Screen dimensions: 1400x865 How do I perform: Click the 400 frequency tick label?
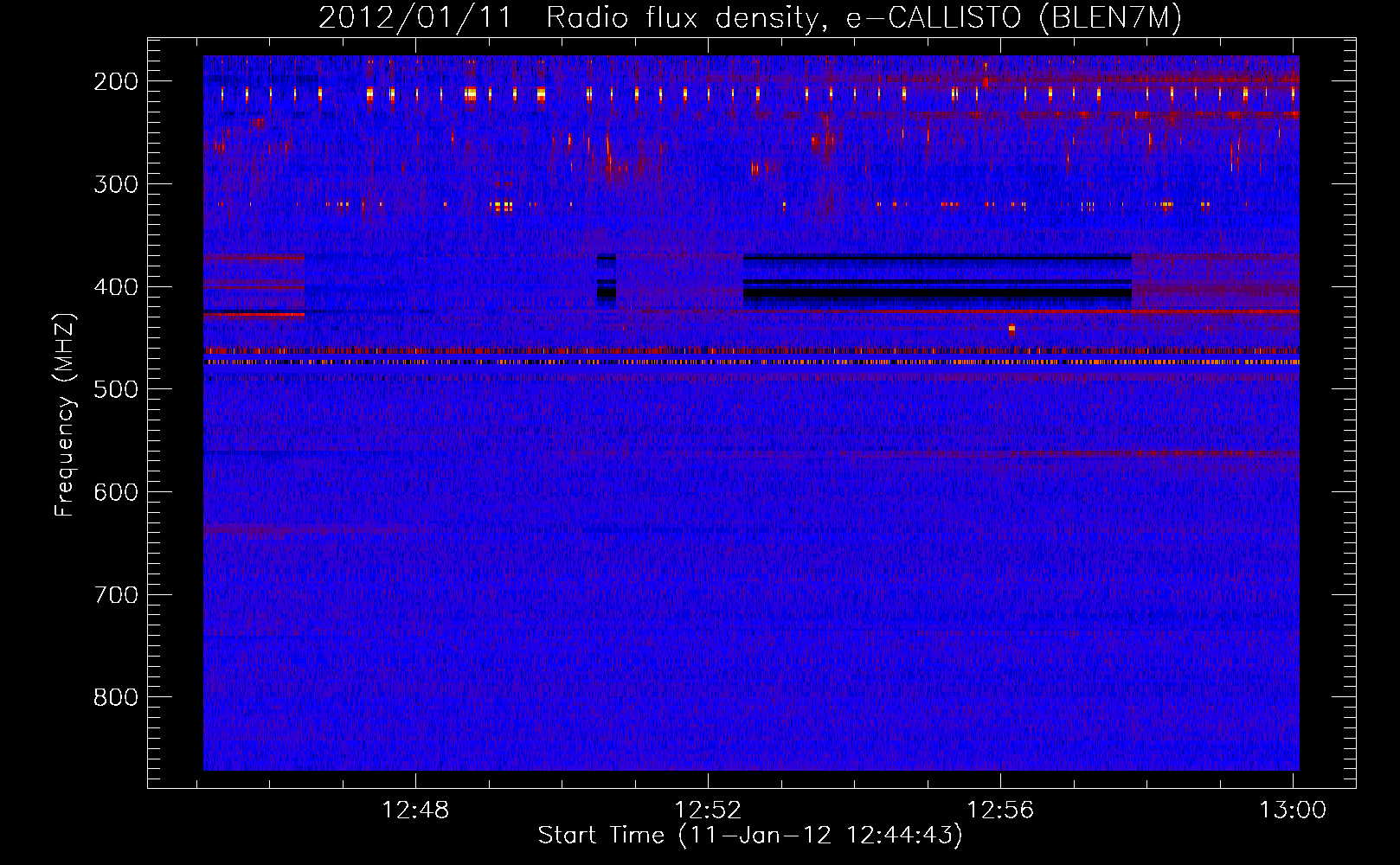(x=116, y=287)
